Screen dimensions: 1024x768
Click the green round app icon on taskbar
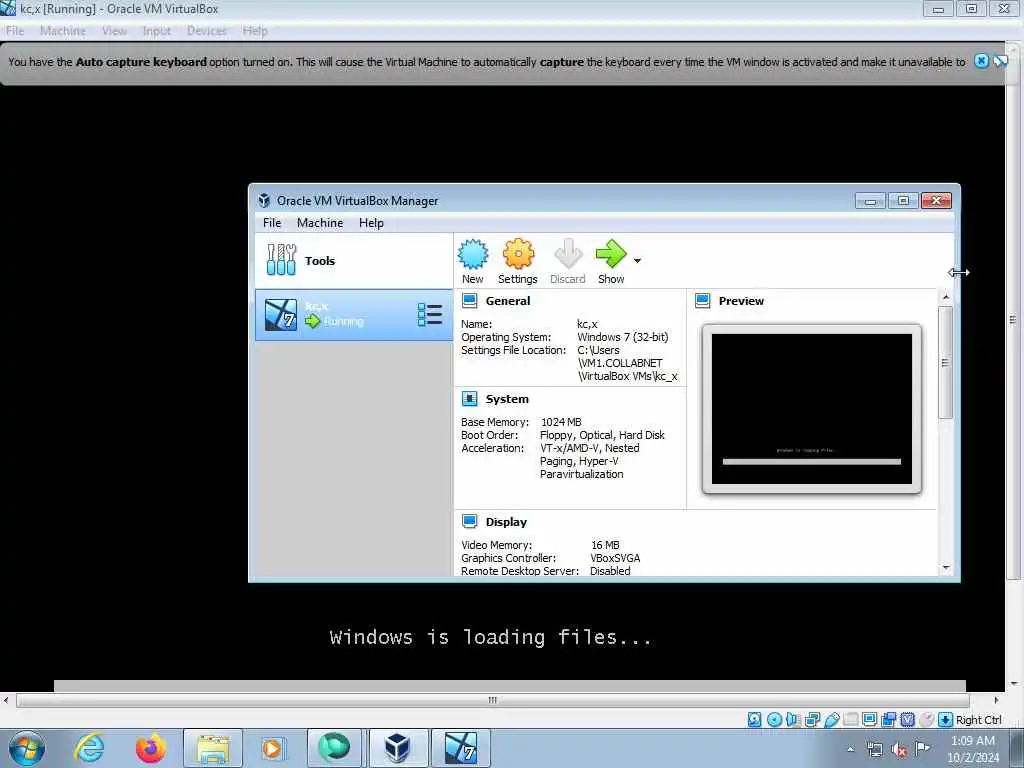pyautogui.click(x=334, y=748)
